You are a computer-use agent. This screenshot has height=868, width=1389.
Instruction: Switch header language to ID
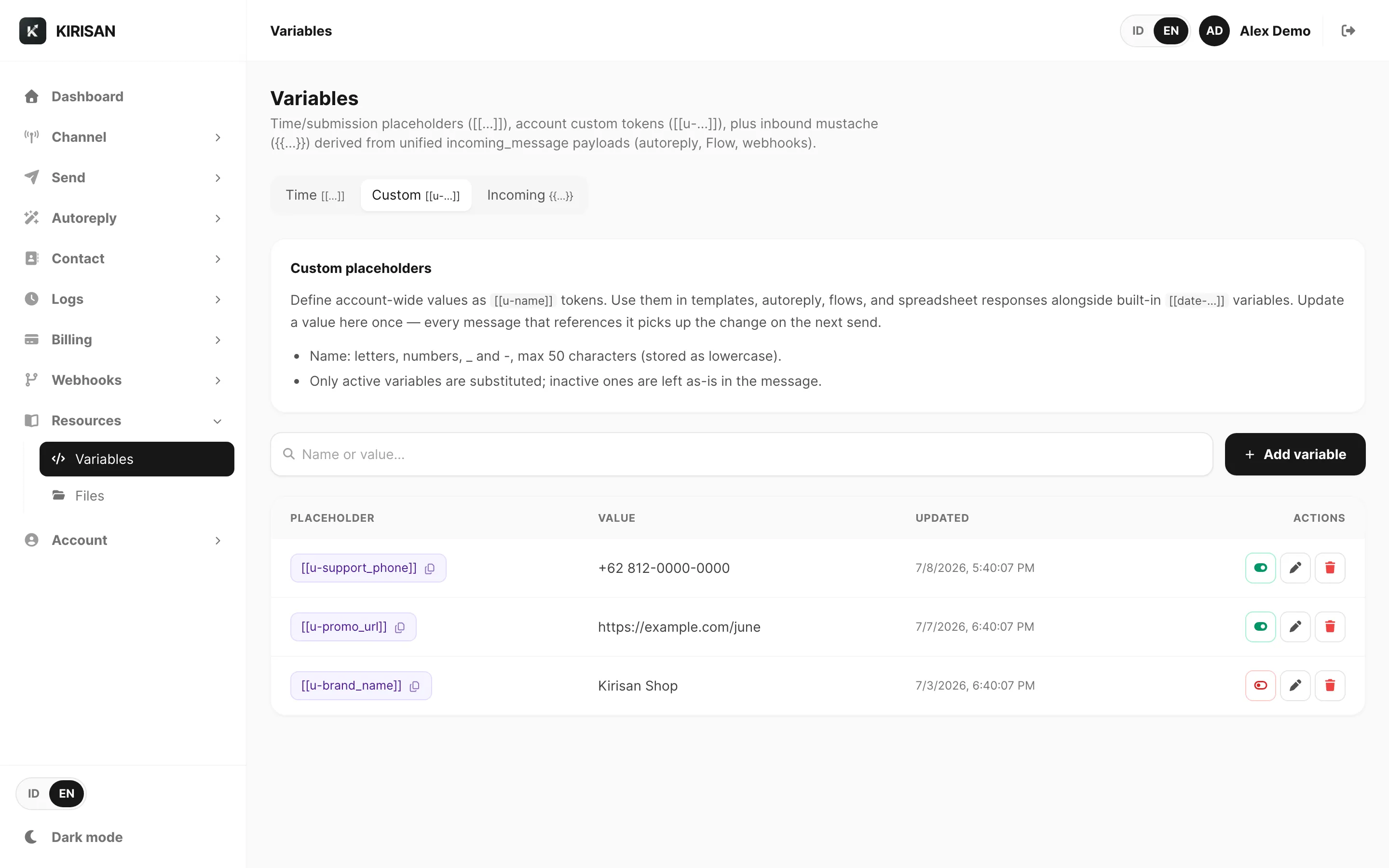click(1138, 31)
